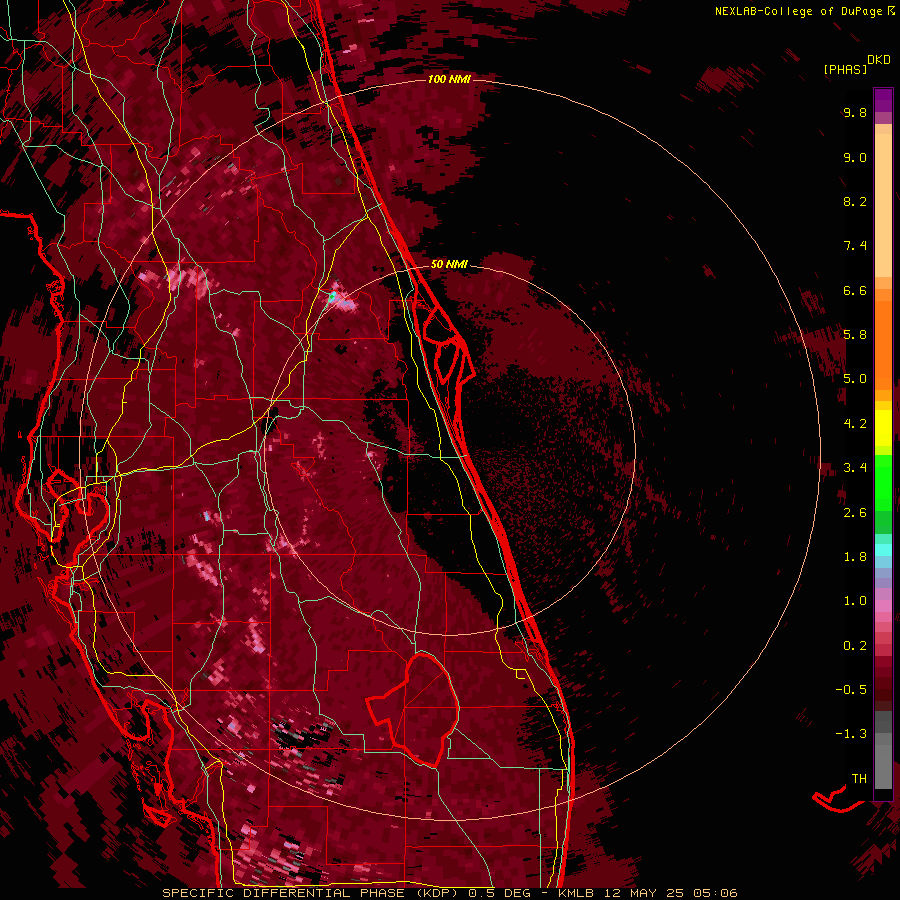The width and height of the screenshot is (900, 900).
Task: Click the KMLB 12 MAY 25 05:06 timestamp
Action: (647, 893)
